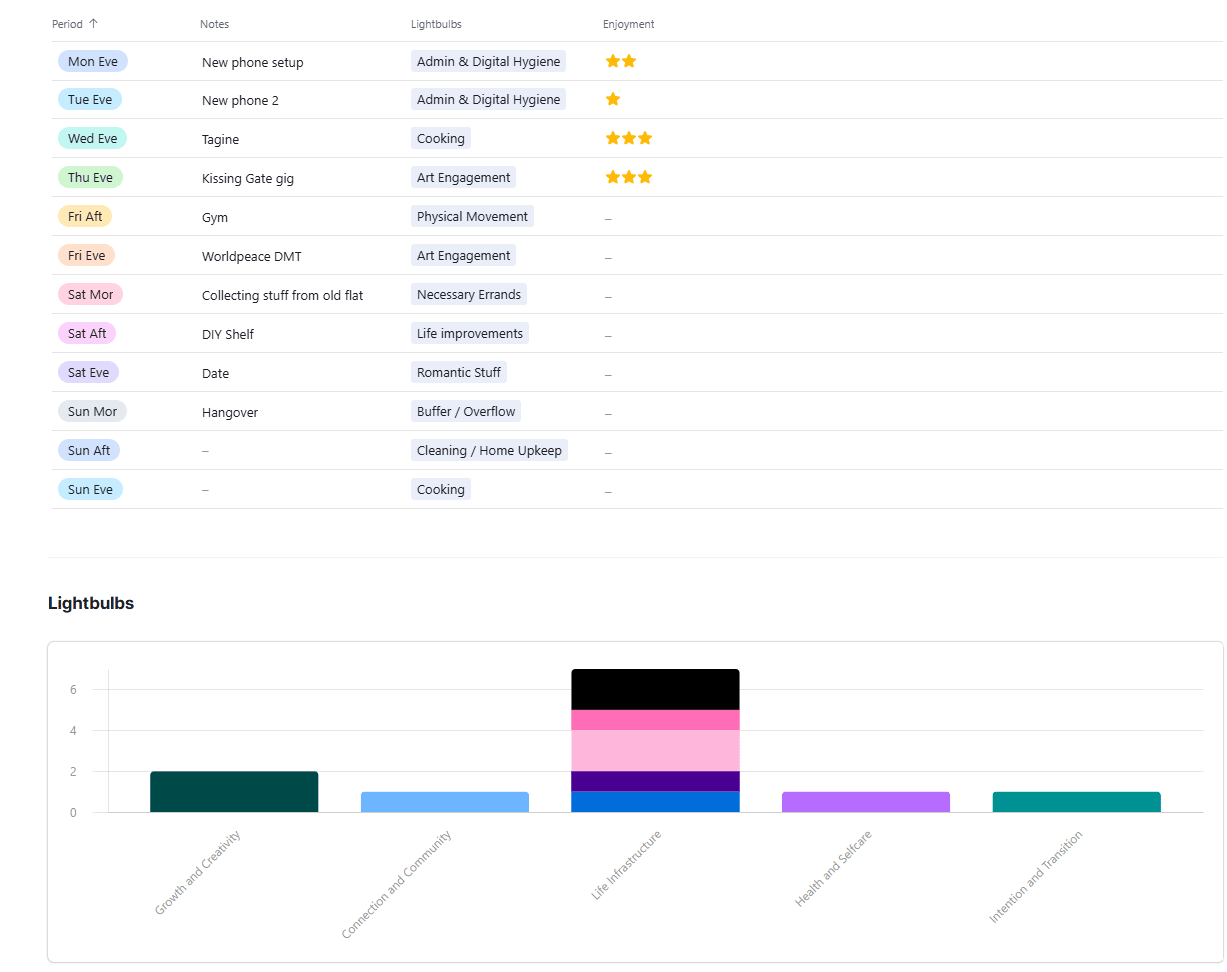Click the stars in Mon Eve row
The width and height of the screenshot is (1227, 972).
pyautogui.click(x=621, y=61)
